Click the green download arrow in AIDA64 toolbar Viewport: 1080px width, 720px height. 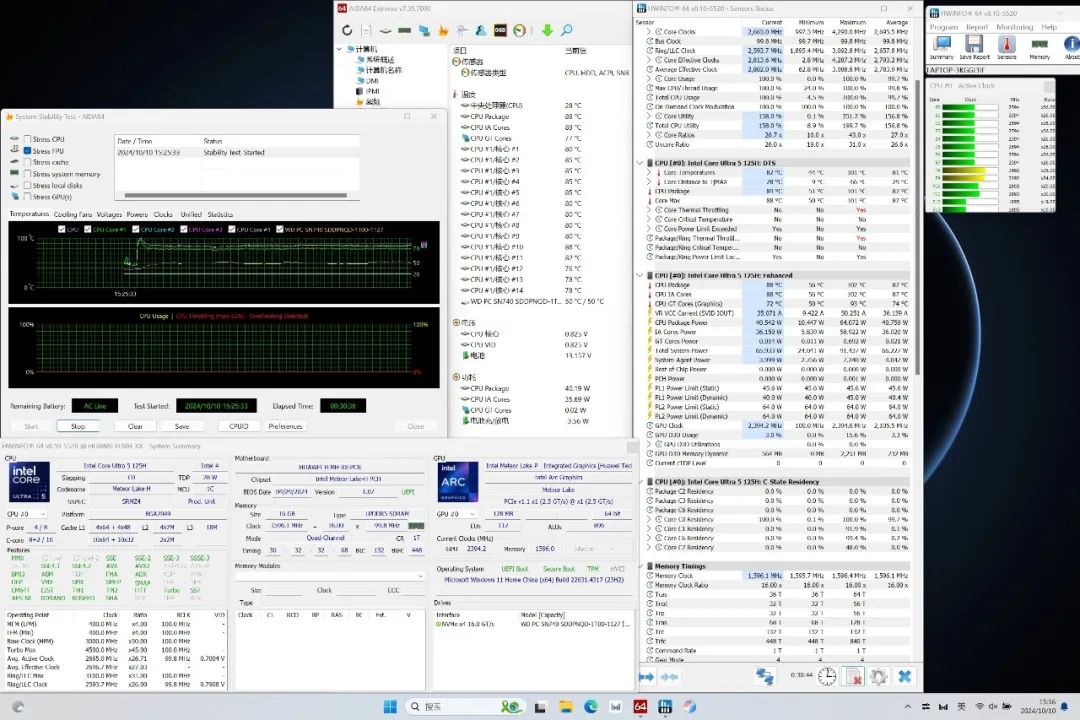coord(547,30)
